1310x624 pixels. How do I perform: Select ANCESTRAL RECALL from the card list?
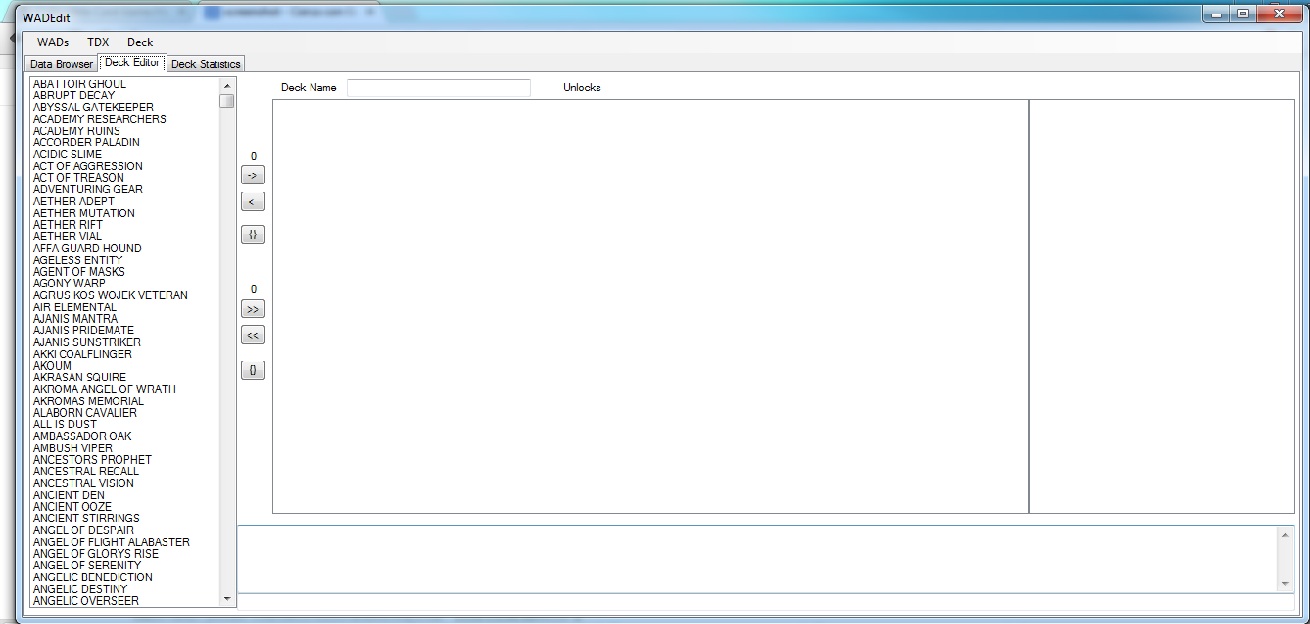pyautogui.click(x=86, y=471)
